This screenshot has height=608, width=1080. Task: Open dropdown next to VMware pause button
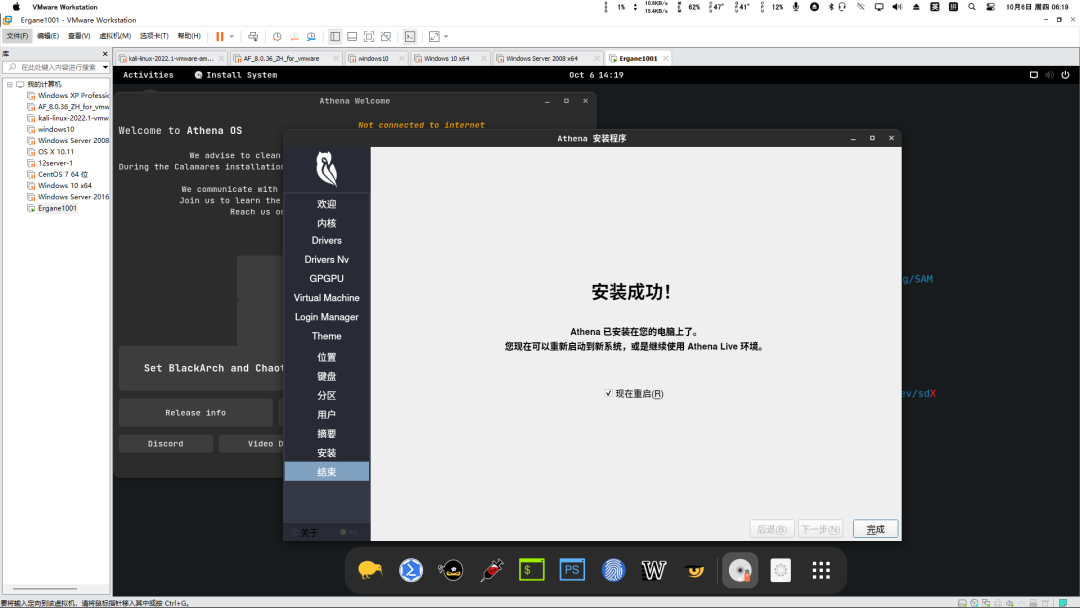(x=231, y=36)
